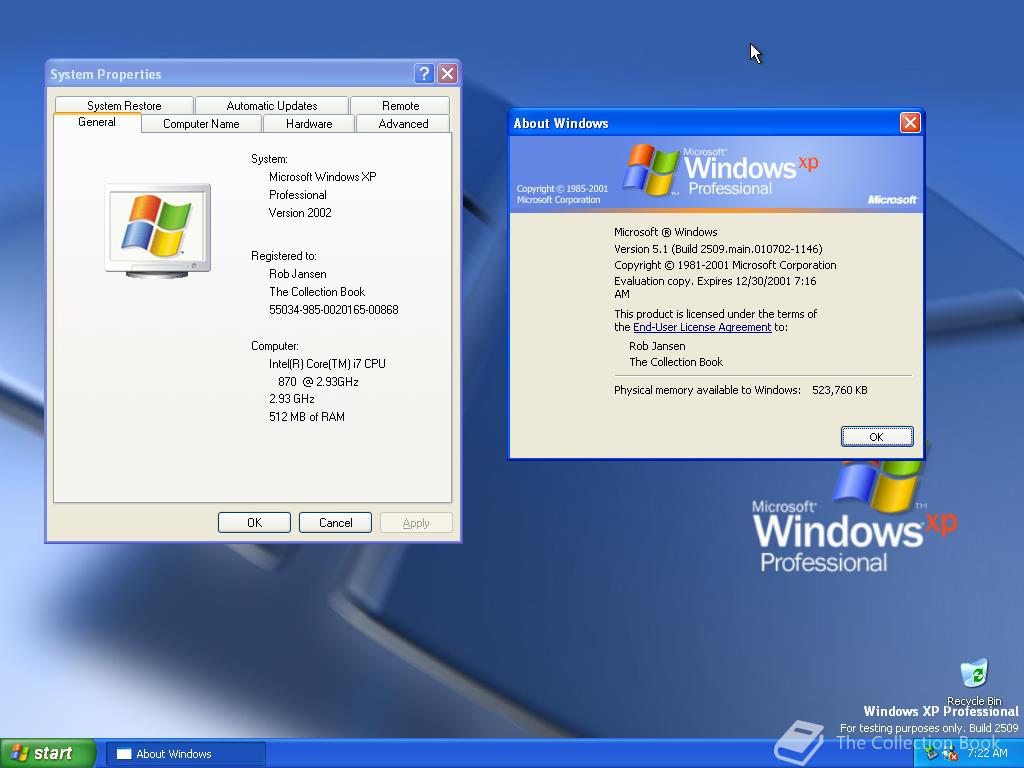The image size is (1024, 768).
Task: Click the Messenger tray icon with red X
Action: click(x=950, y=754)
